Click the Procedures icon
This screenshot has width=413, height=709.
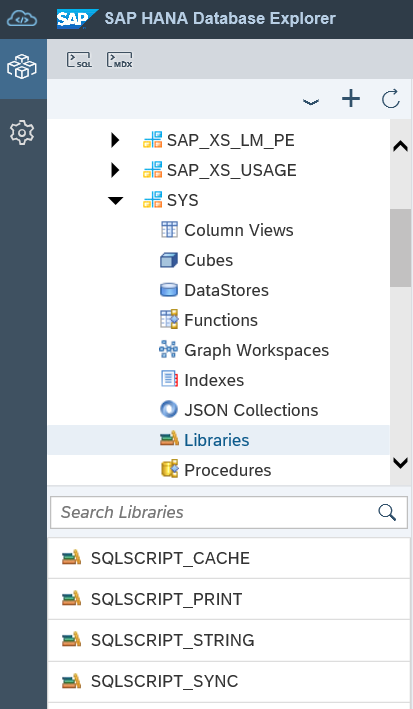(x=169, y=469)
